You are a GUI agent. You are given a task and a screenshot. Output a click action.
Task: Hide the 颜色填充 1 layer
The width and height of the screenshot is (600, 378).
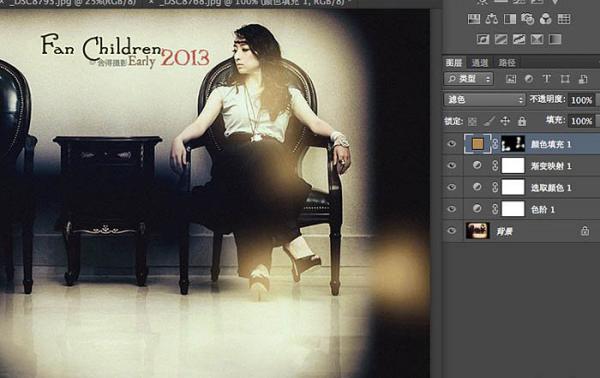[452, 144]
